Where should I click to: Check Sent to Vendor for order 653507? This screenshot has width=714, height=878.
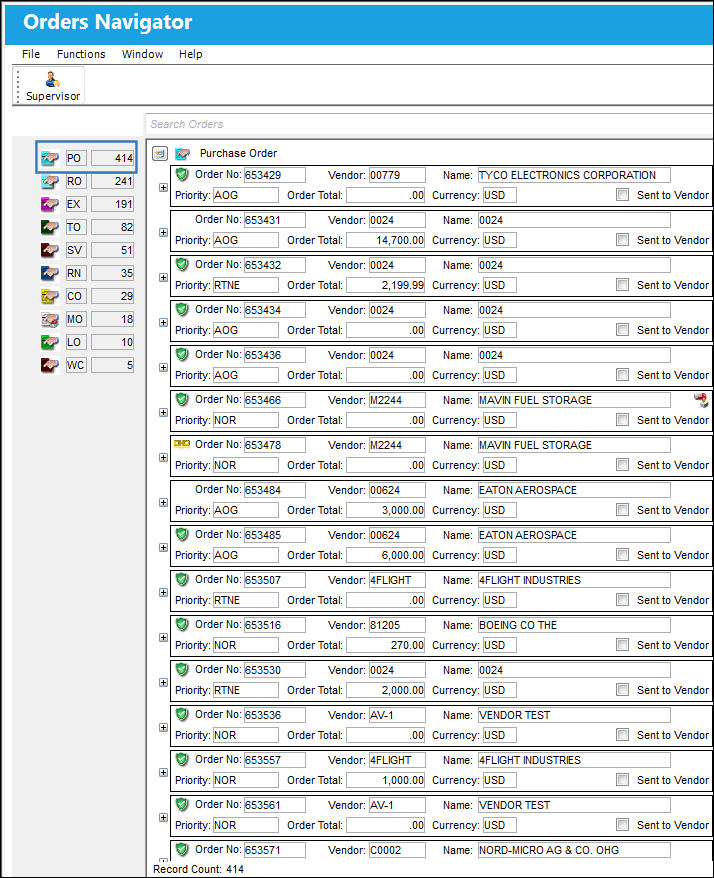[622, 600]
